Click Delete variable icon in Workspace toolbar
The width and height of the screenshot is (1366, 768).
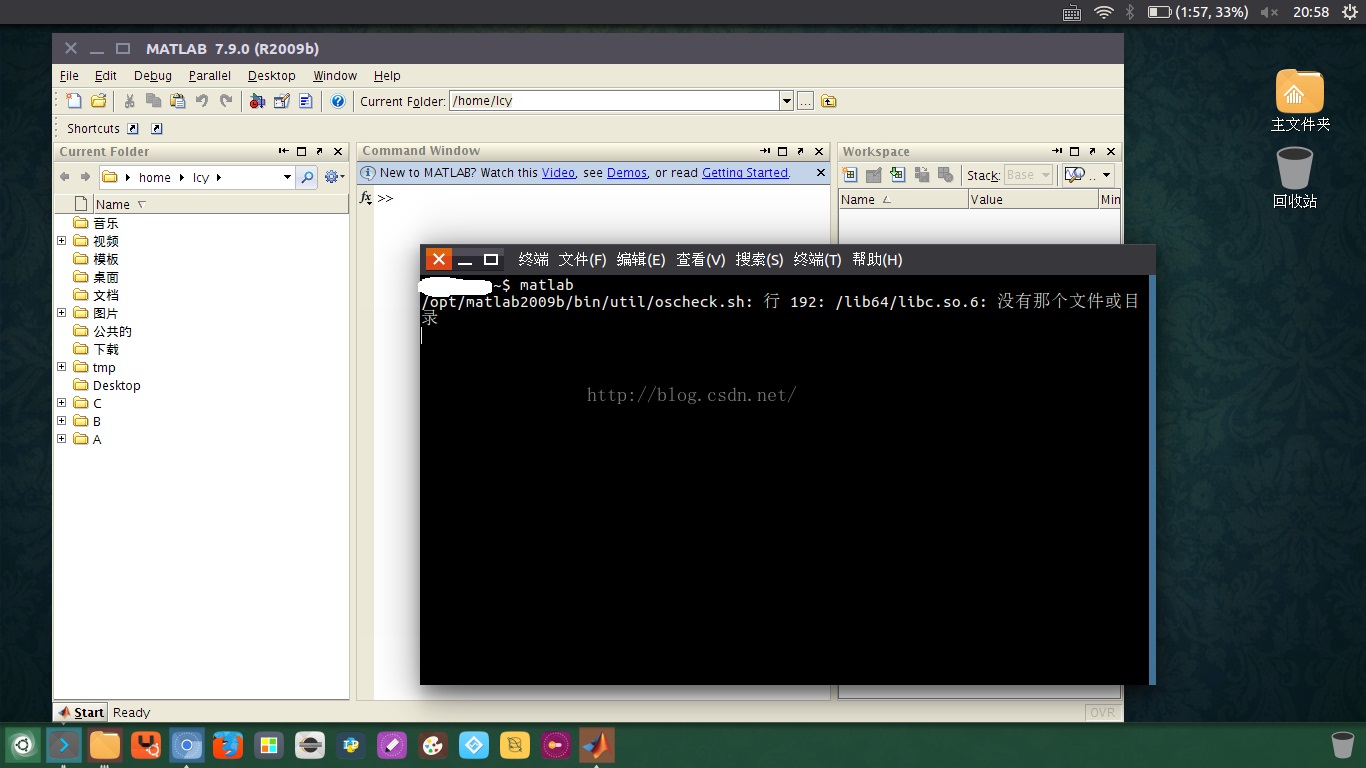click(x=946, y=175)
